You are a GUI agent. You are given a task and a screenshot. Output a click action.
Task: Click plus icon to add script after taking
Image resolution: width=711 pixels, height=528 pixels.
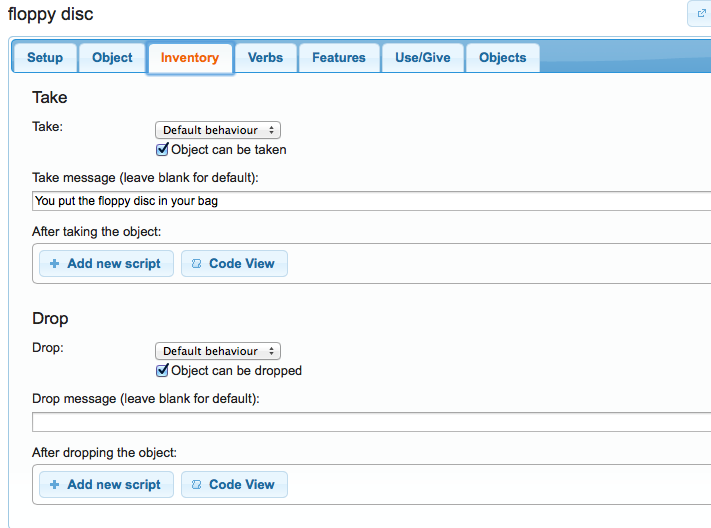click(54, 264)
